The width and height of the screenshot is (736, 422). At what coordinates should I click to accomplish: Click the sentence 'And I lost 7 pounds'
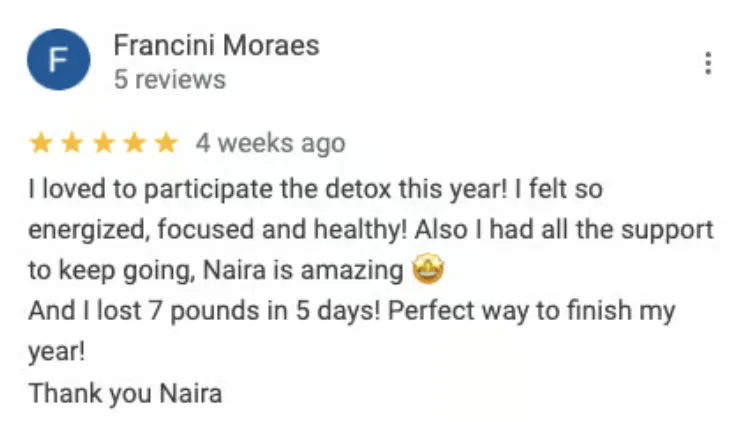click(x=144, y=311)
